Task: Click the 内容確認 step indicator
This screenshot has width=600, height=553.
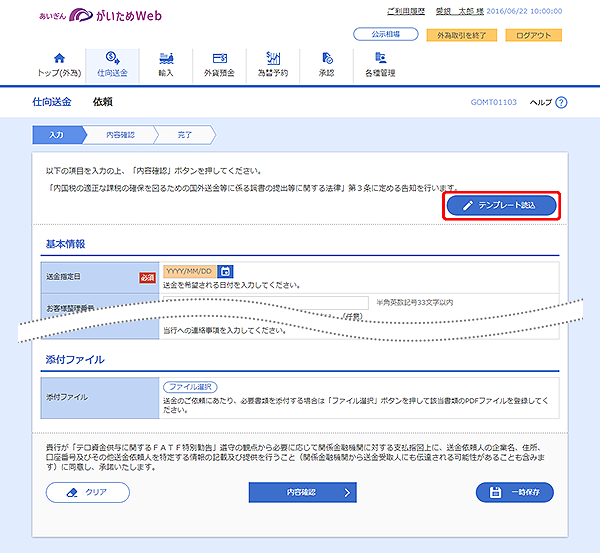Action: pos(120,135)
